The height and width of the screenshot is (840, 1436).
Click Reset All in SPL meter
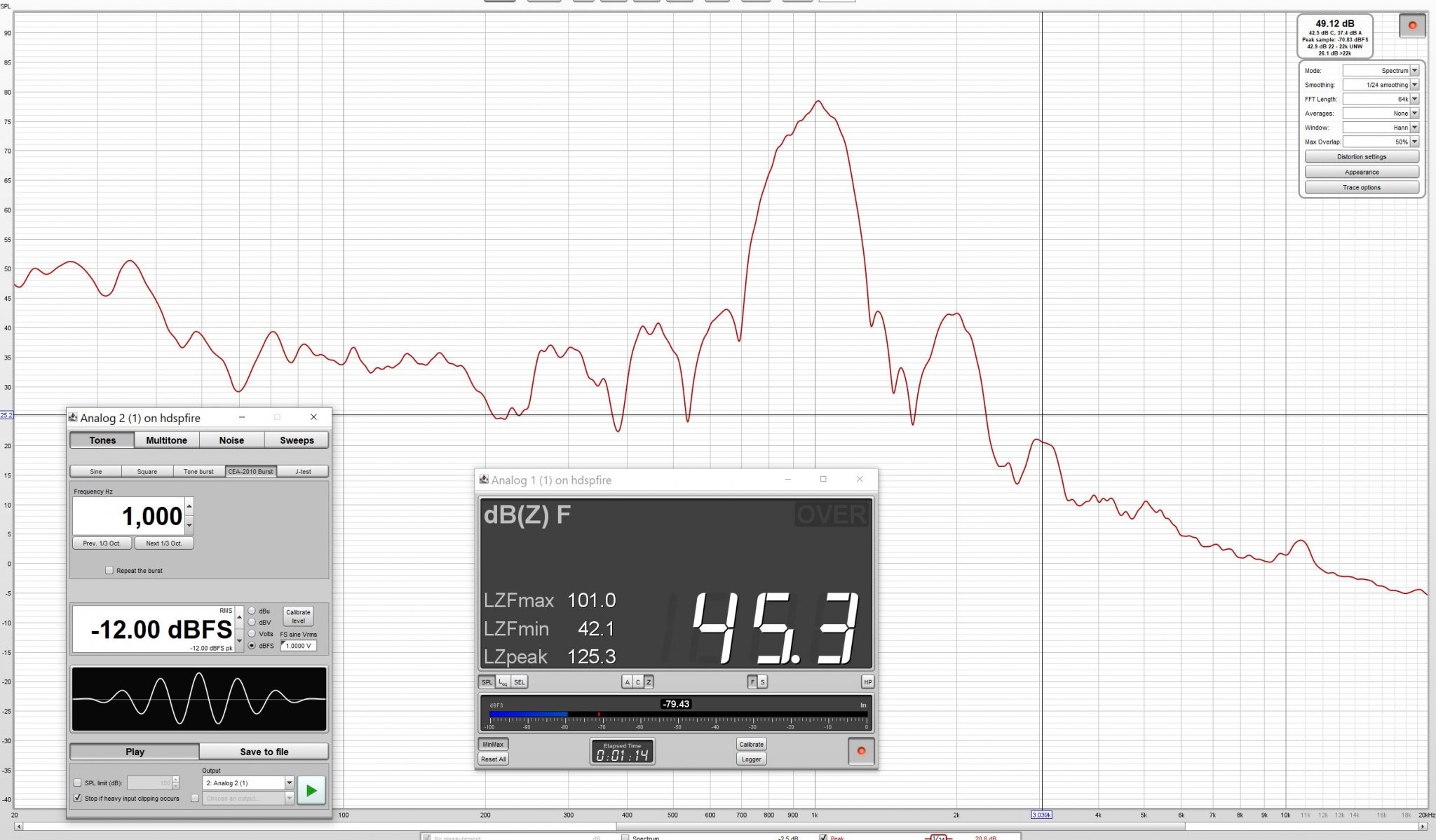coord(493,759)
